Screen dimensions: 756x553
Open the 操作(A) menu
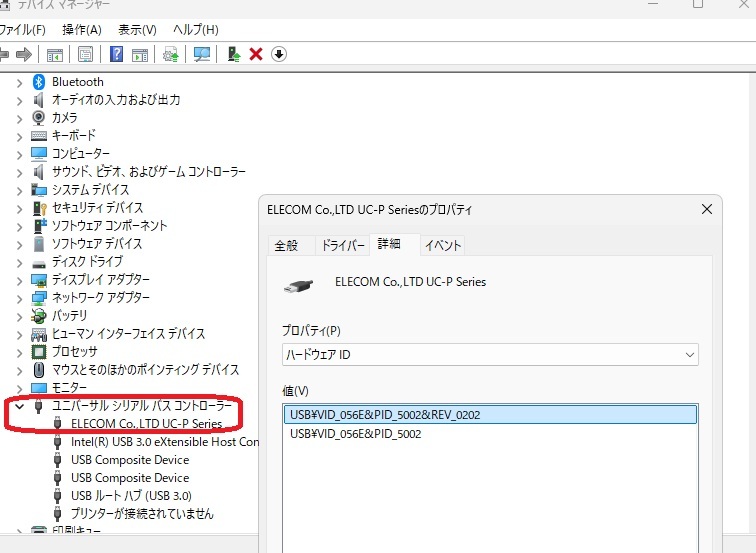click(81, 30)
